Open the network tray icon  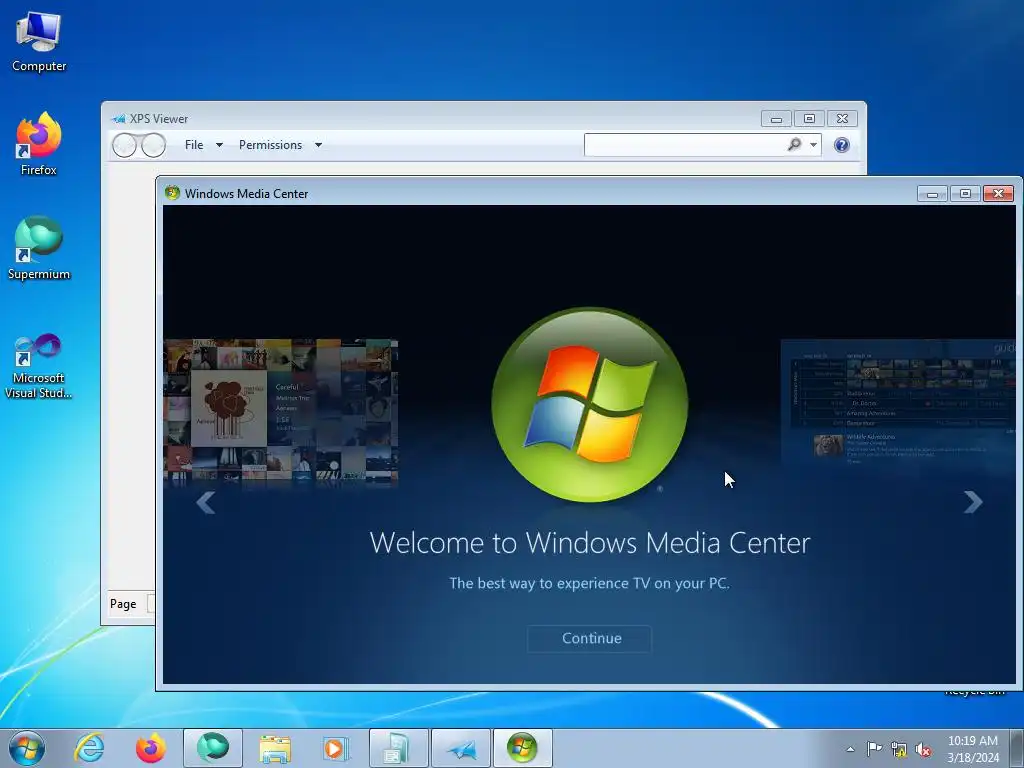point(899,749)
